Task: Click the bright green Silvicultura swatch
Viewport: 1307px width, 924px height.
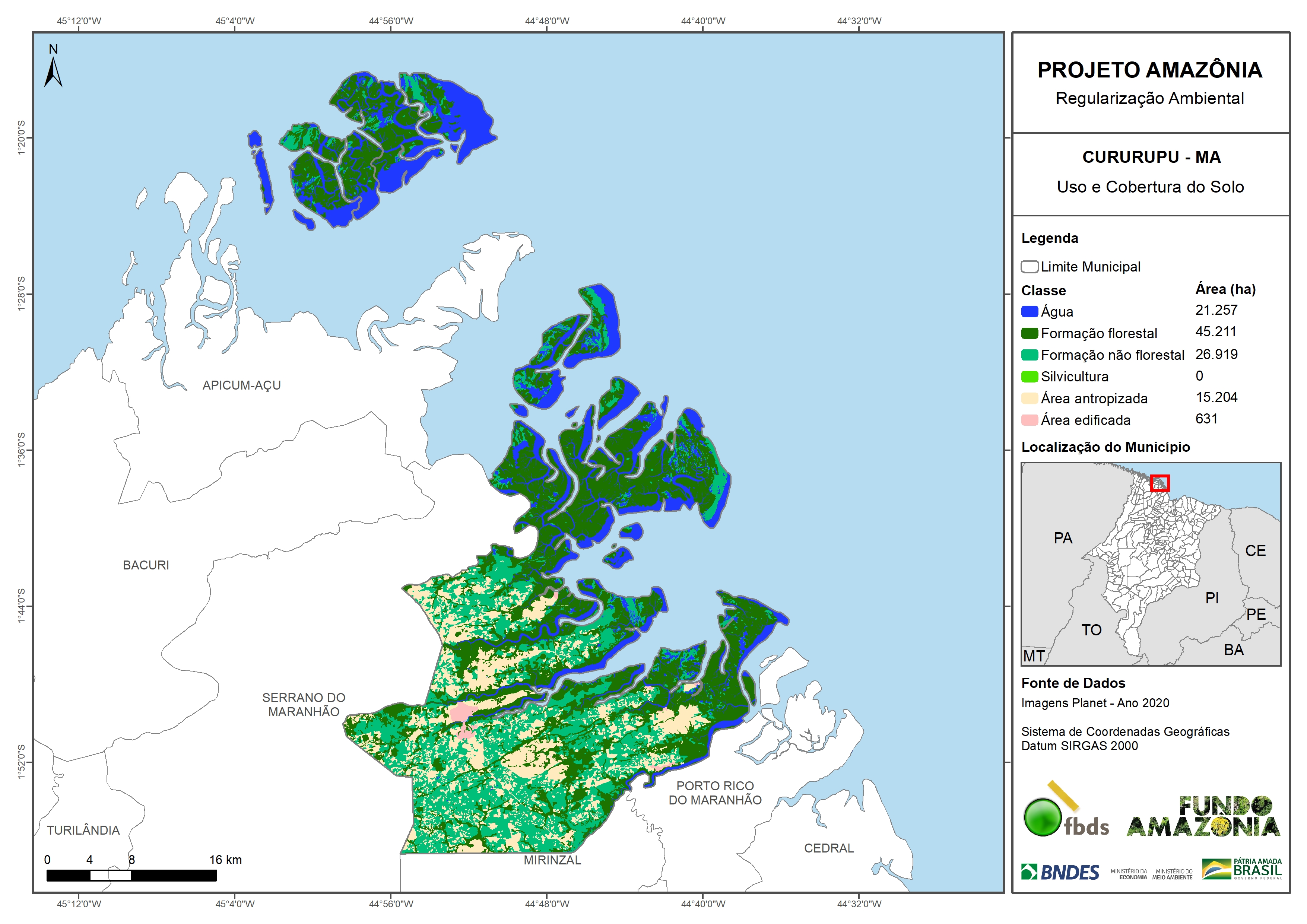Action: tap(1029, 376)
